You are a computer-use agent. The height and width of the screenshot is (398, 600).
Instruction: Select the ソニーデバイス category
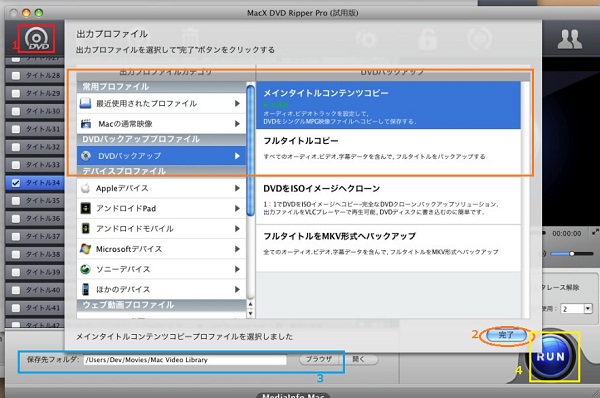pos(161,269)
